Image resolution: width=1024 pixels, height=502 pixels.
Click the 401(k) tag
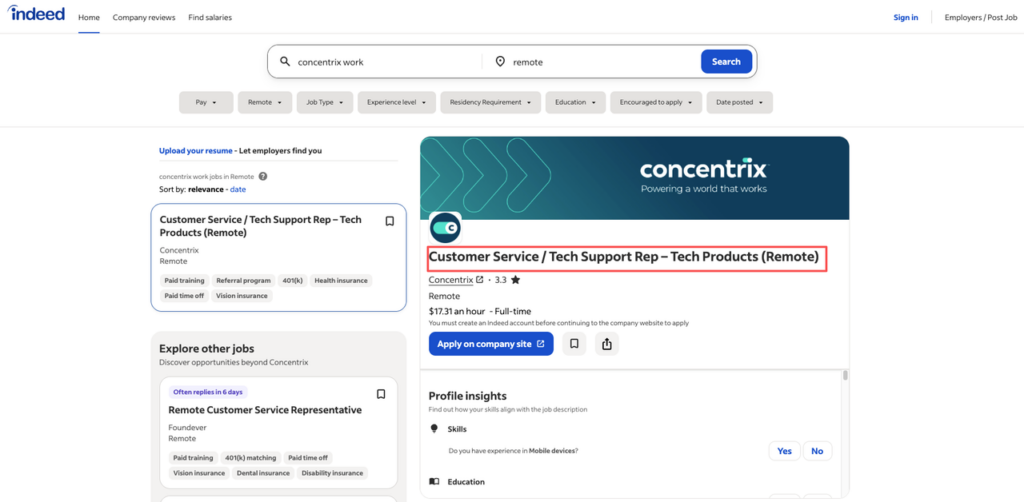point(293,281)
